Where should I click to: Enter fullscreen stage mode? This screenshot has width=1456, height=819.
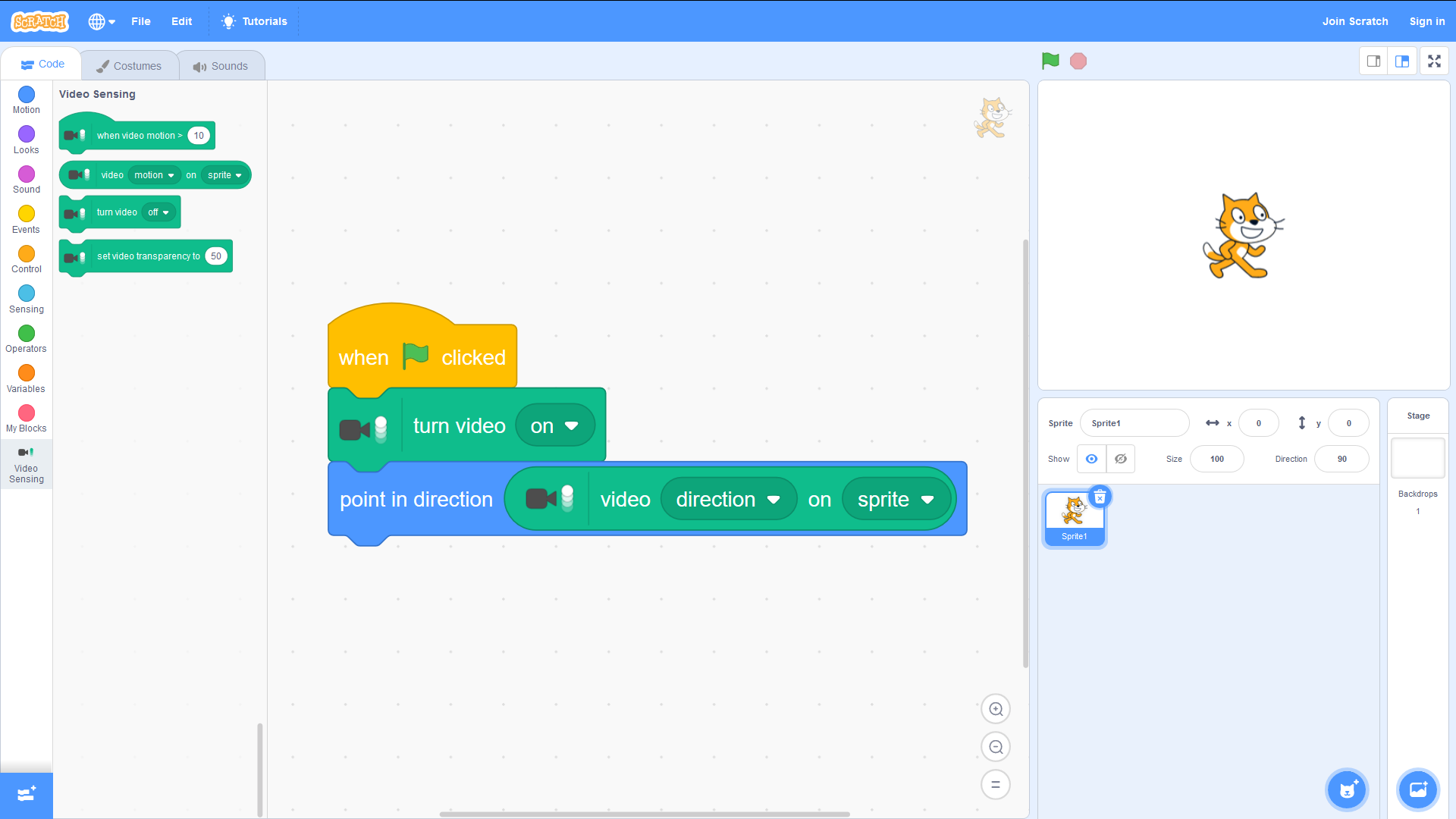1435,61
